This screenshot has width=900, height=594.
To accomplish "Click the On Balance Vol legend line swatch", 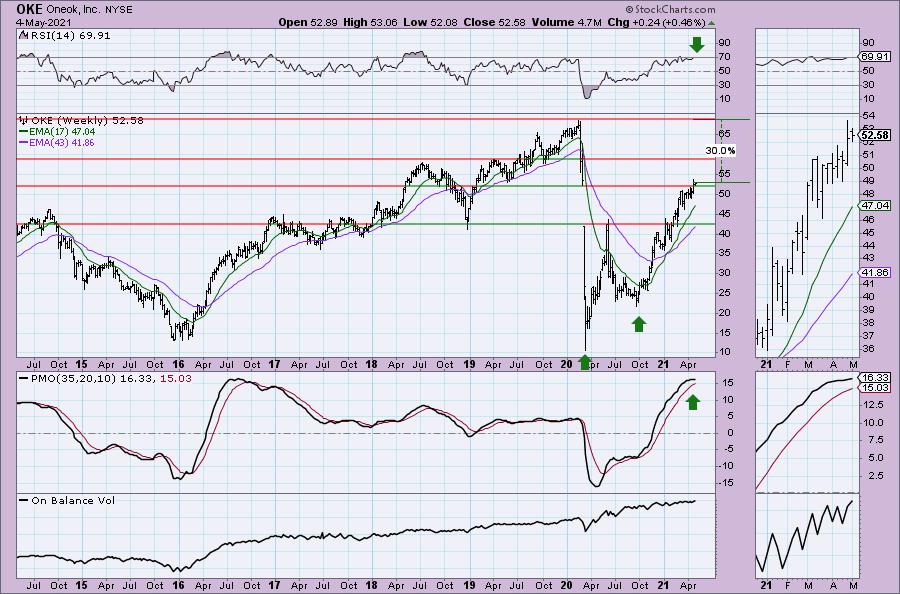I will [x=24, y=500].
